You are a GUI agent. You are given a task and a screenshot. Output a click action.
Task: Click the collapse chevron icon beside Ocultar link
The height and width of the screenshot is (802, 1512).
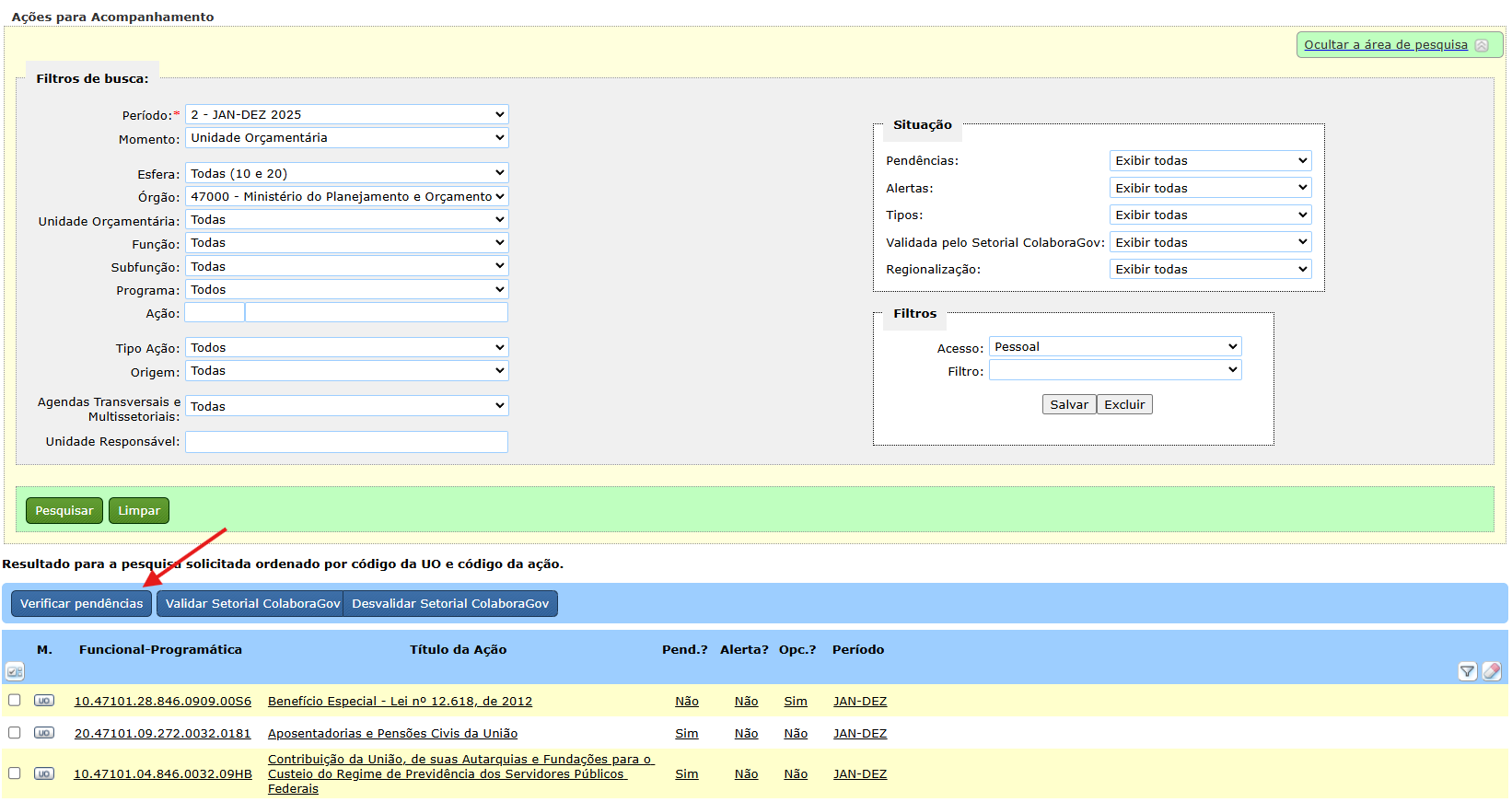1482,45
